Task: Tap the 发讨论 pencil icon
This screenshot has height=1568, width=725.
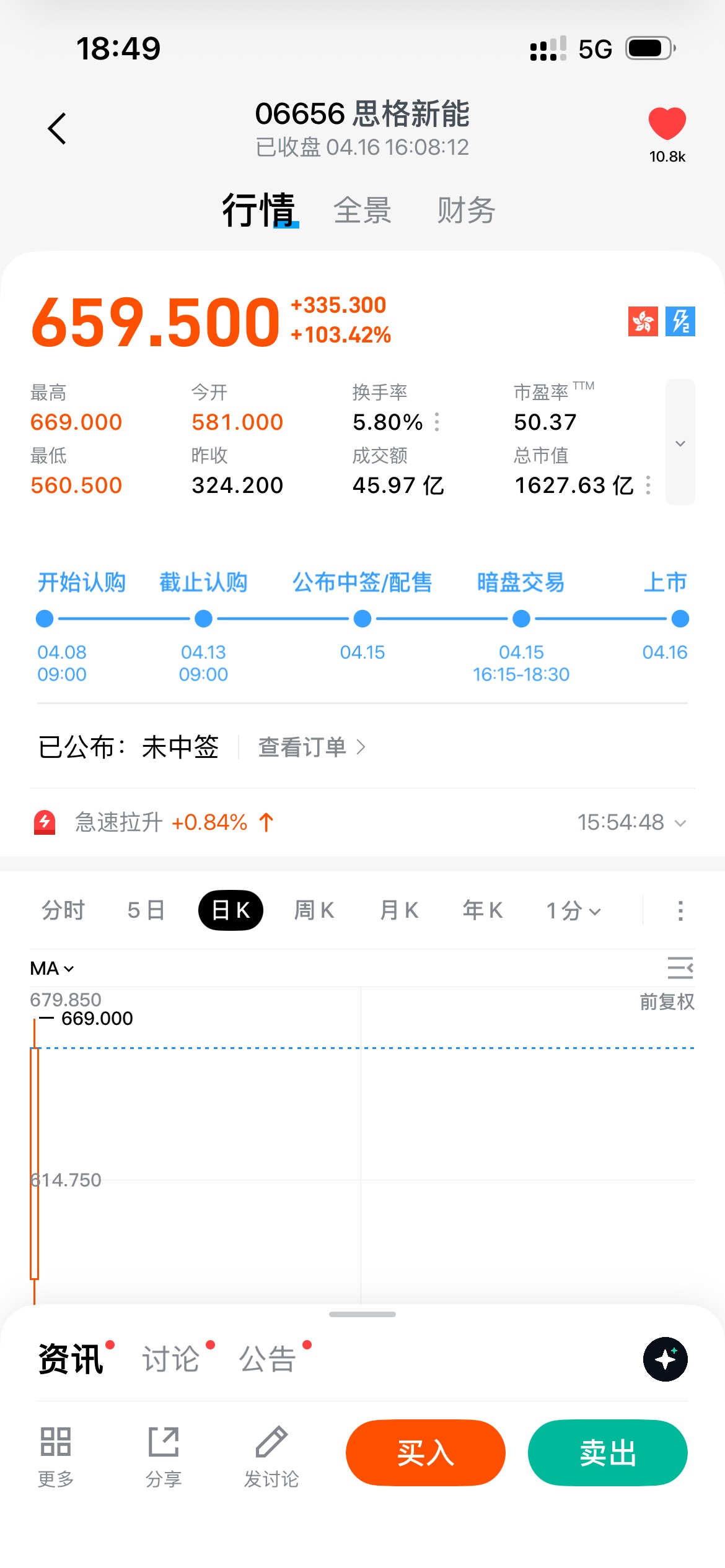Action: pyautogui.click(x=271, y=1442)
